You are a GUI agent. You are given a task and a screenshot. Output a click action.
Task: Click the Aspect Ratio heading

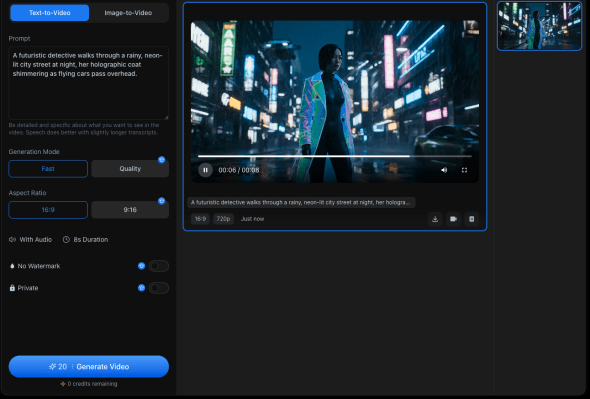(x=27, y=193)
